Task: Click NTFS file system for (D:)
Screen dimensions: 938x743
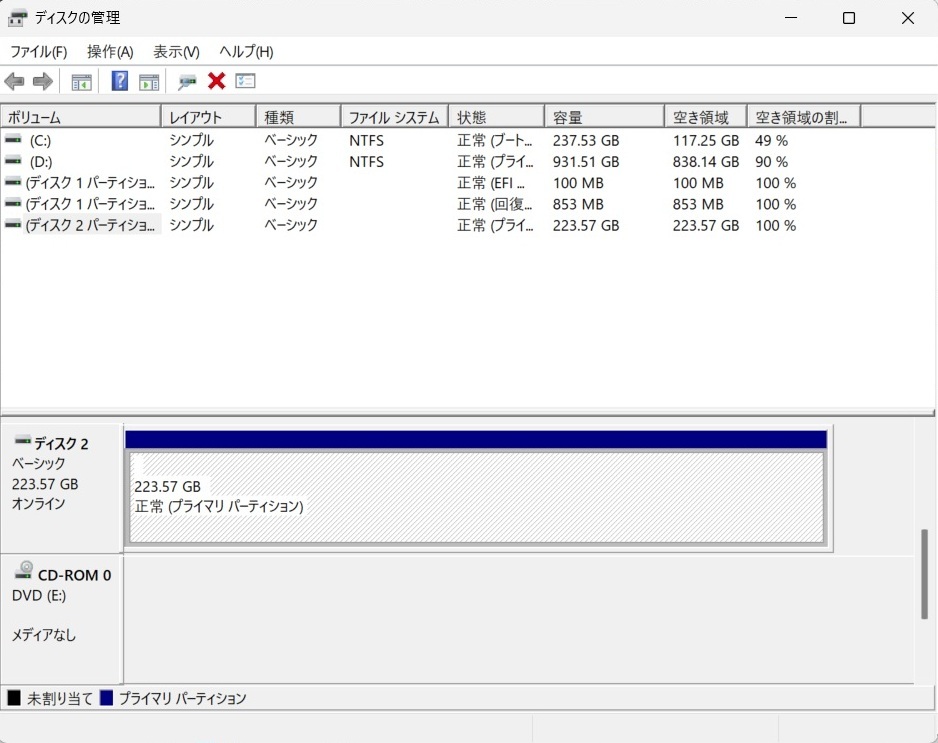Action: [x=366, y=162]
